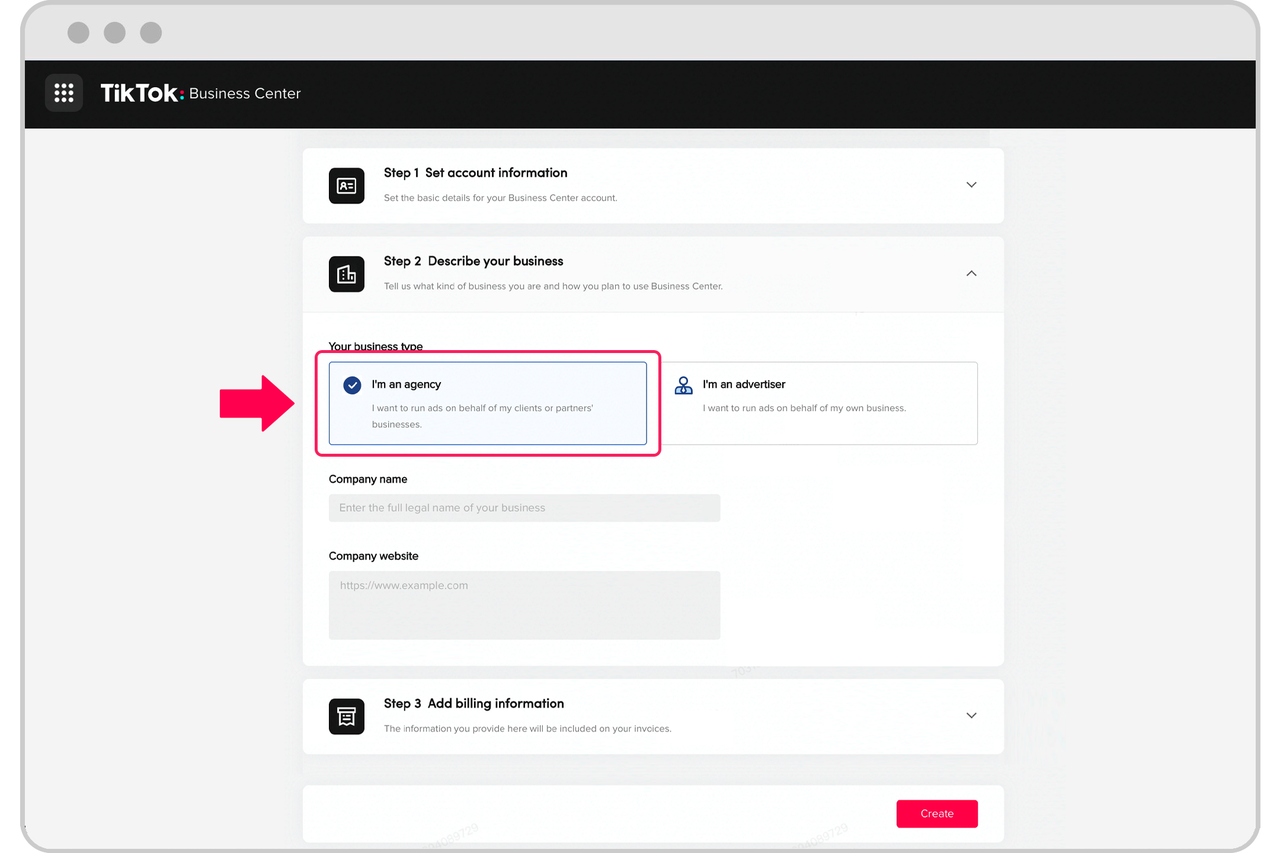Select the "I'm an agency" business type

coord(488,403)
